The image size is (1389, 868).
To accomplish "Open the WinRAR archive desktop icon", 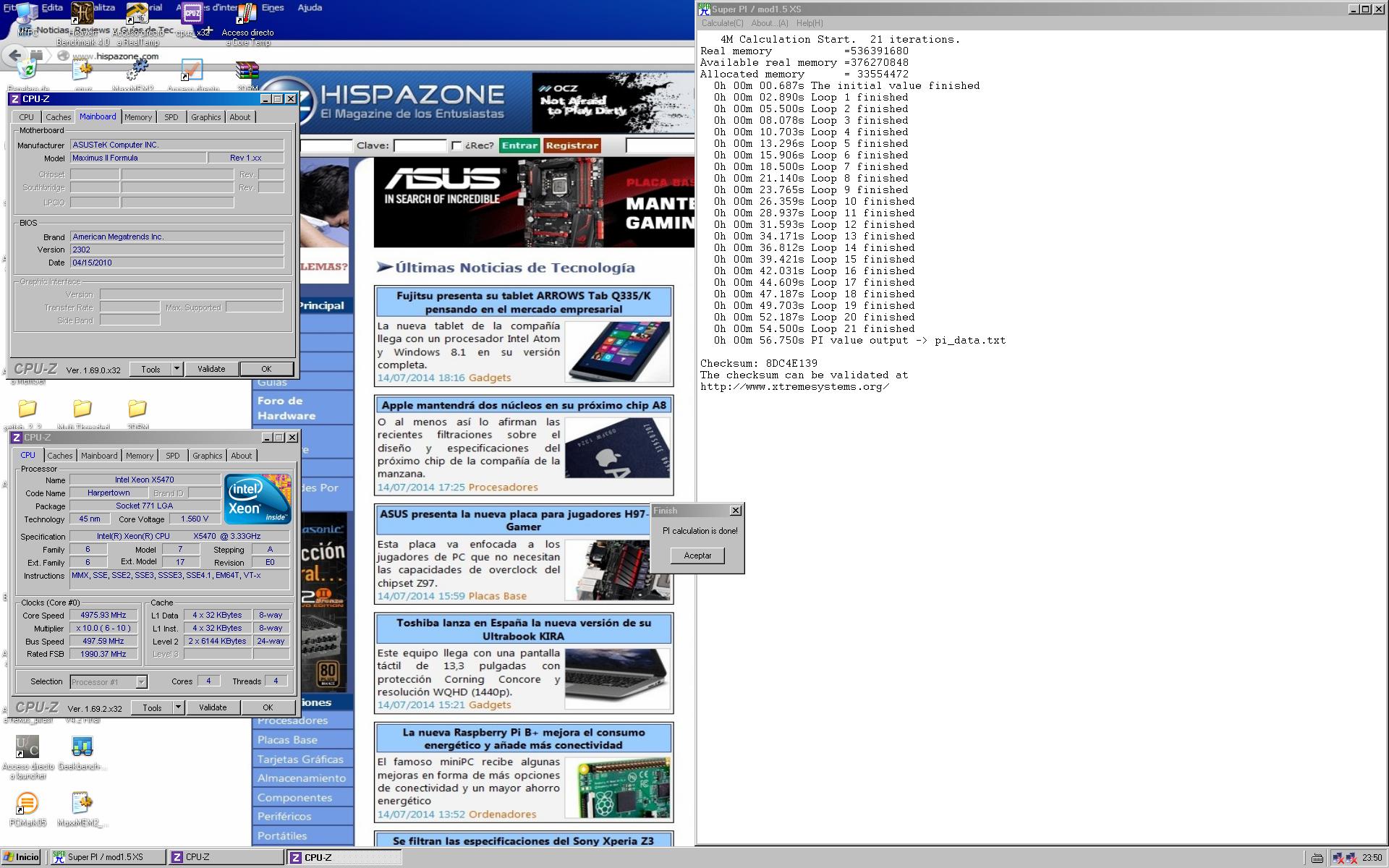I will click(247, 71).
